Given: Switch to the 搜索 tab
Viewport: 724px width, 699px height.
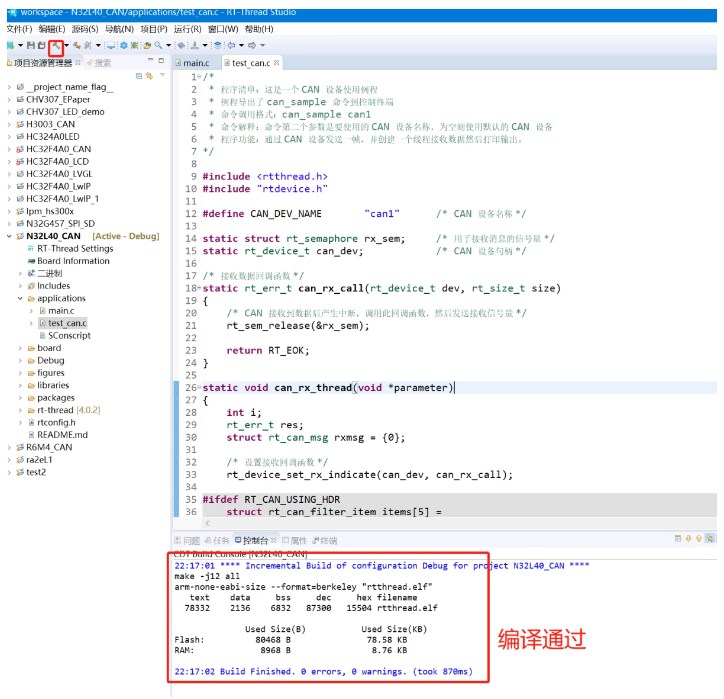Looking at the screenshot, I should [99, 63].
